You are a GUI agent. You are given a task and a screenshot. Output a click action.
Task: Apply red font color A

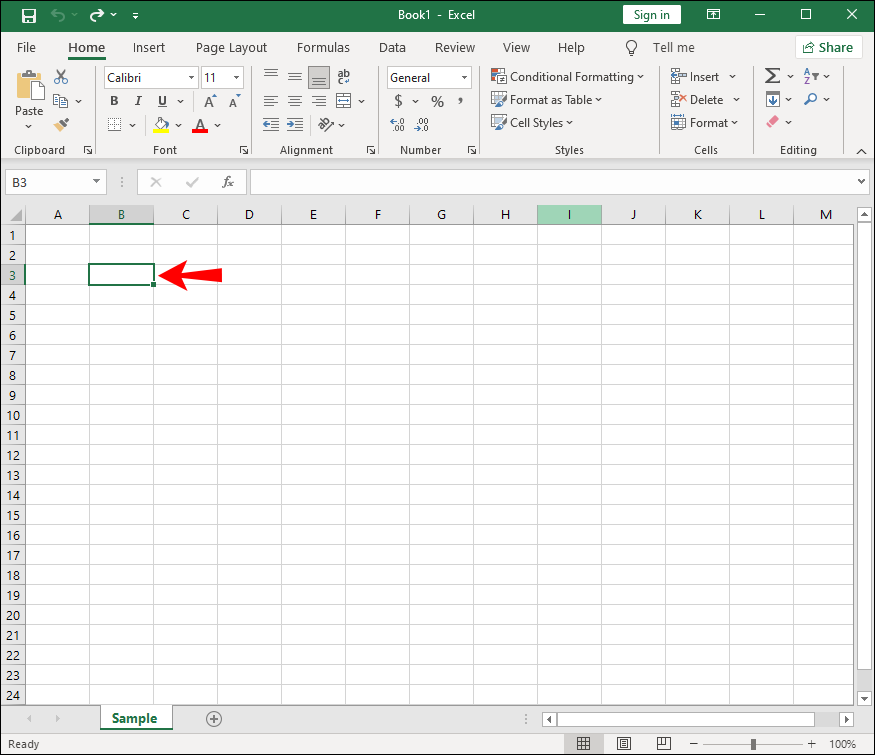200,125
